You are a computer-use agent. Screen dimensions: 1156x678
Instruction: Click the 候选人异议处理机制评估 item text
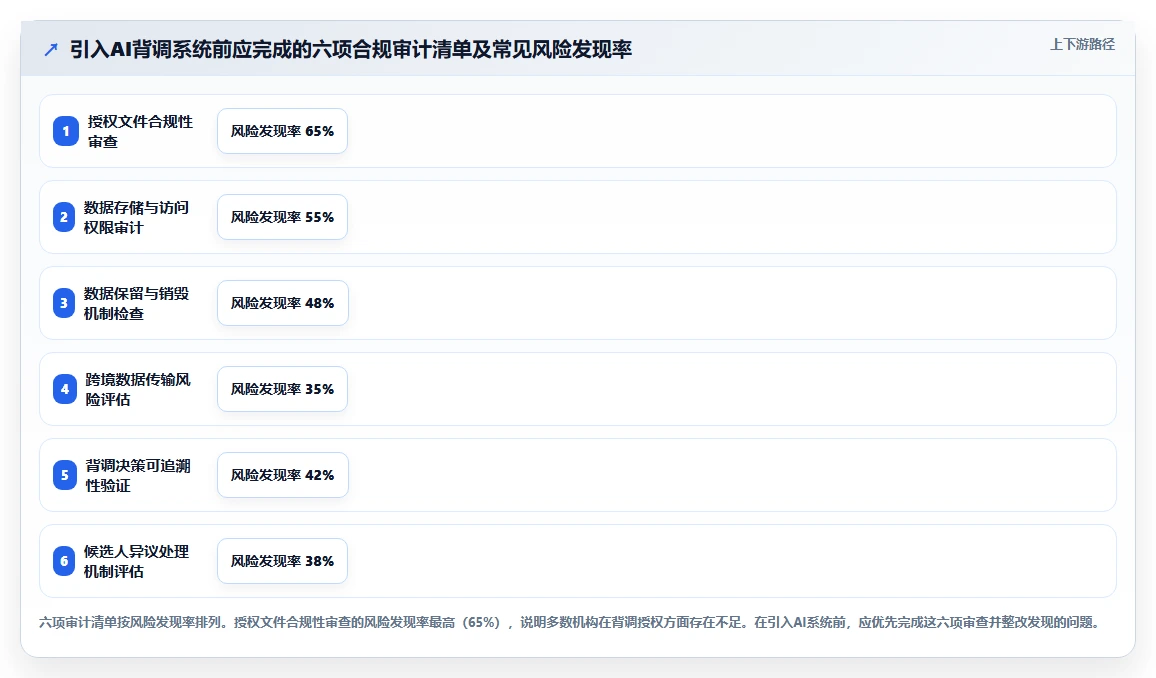tap(136, 561)
